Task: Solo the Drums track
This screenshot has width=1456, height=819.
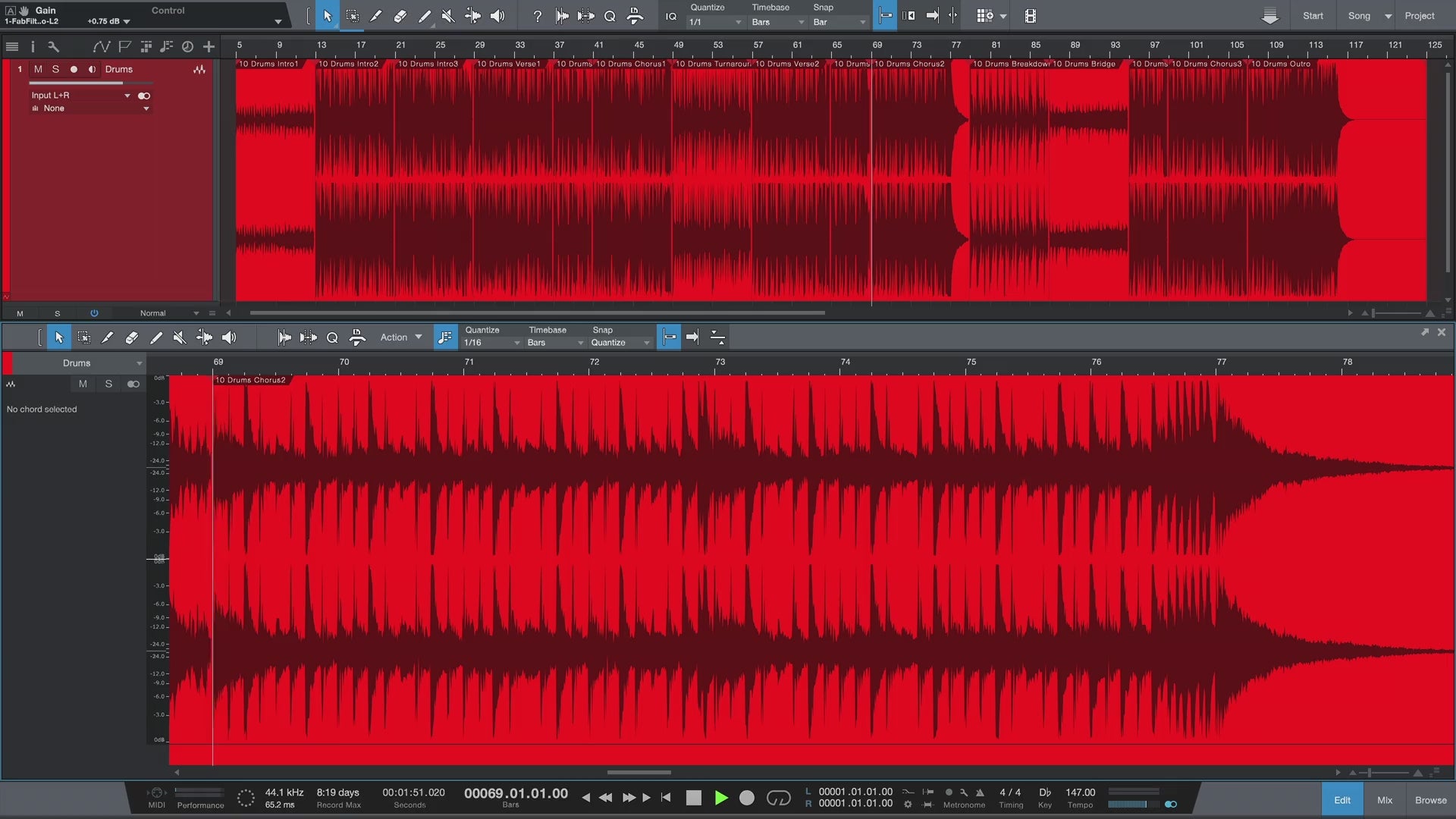Action: [x=55, y=69]
